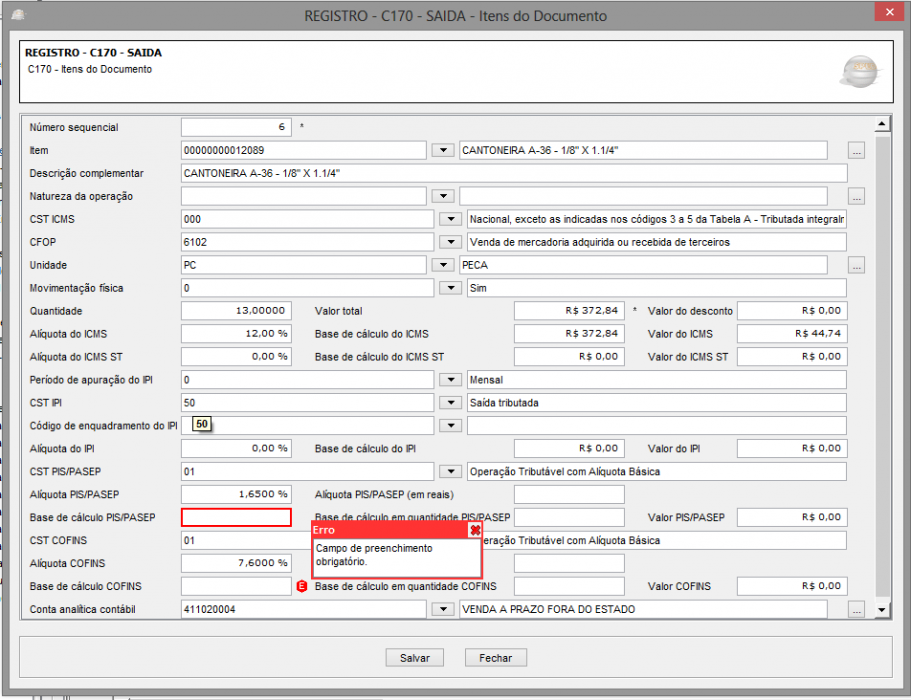
Task: Click the scrollbar down arrow
Action: (x=882, y=610)
